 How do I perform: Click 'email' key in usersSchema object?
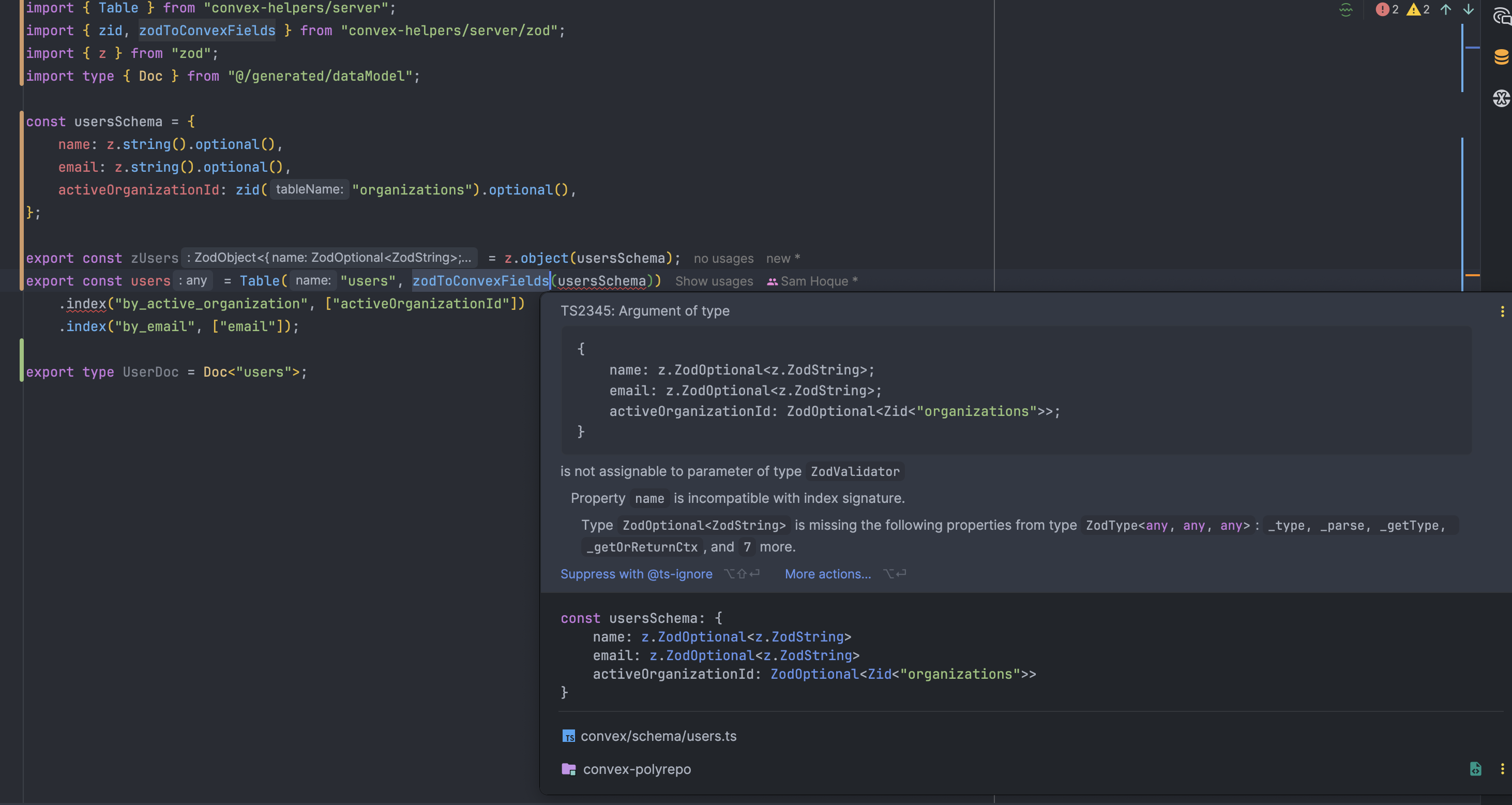78,167
